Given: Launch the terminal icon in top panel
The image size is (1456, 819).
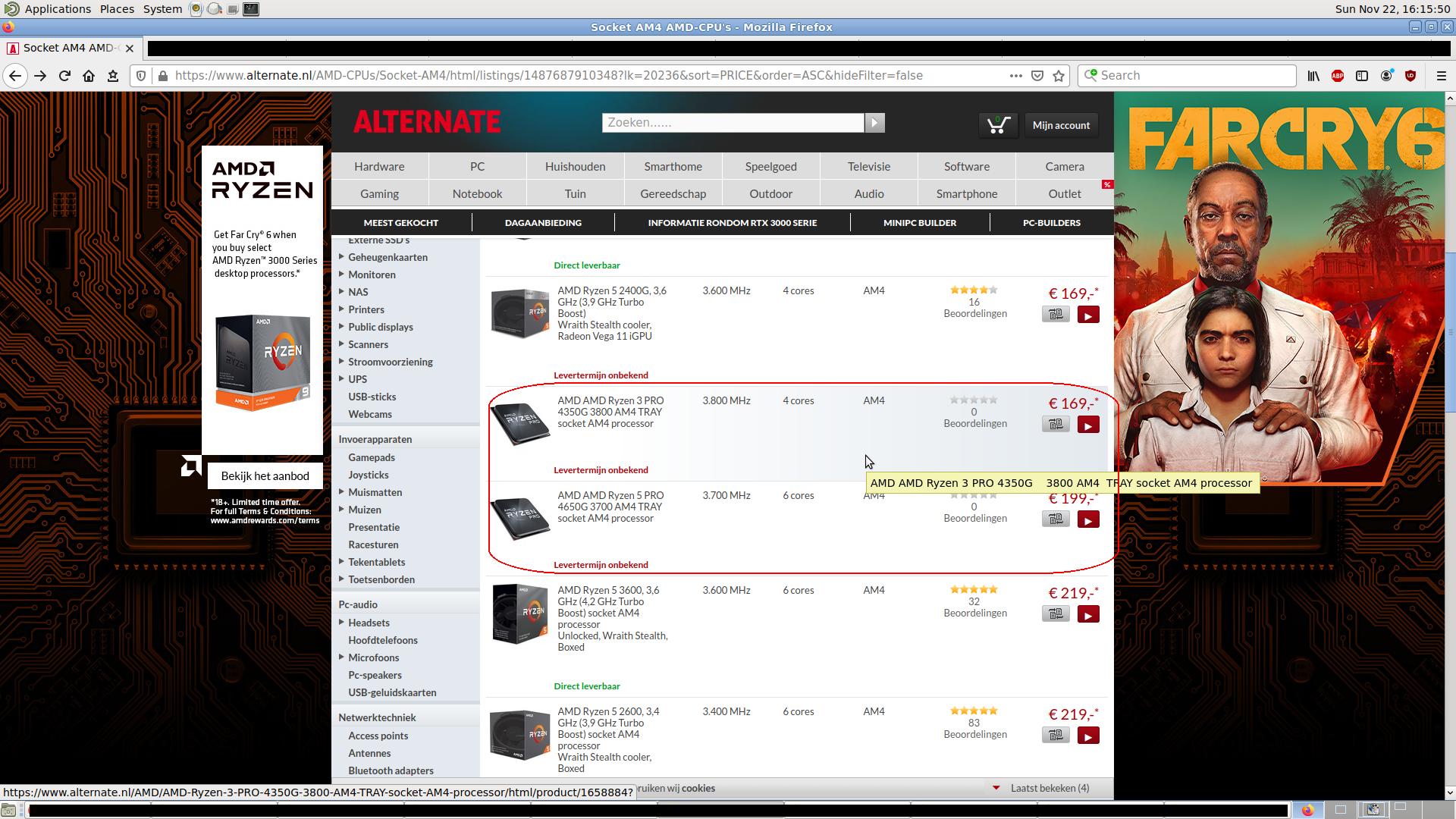Looking at the screenshot, I should point(251,9).
